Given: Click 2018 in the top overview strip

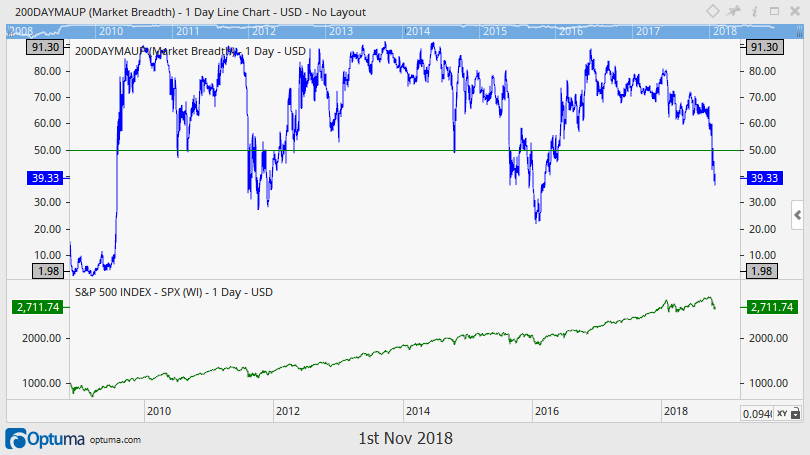Looking at the screenshot, I should [725, 31].
